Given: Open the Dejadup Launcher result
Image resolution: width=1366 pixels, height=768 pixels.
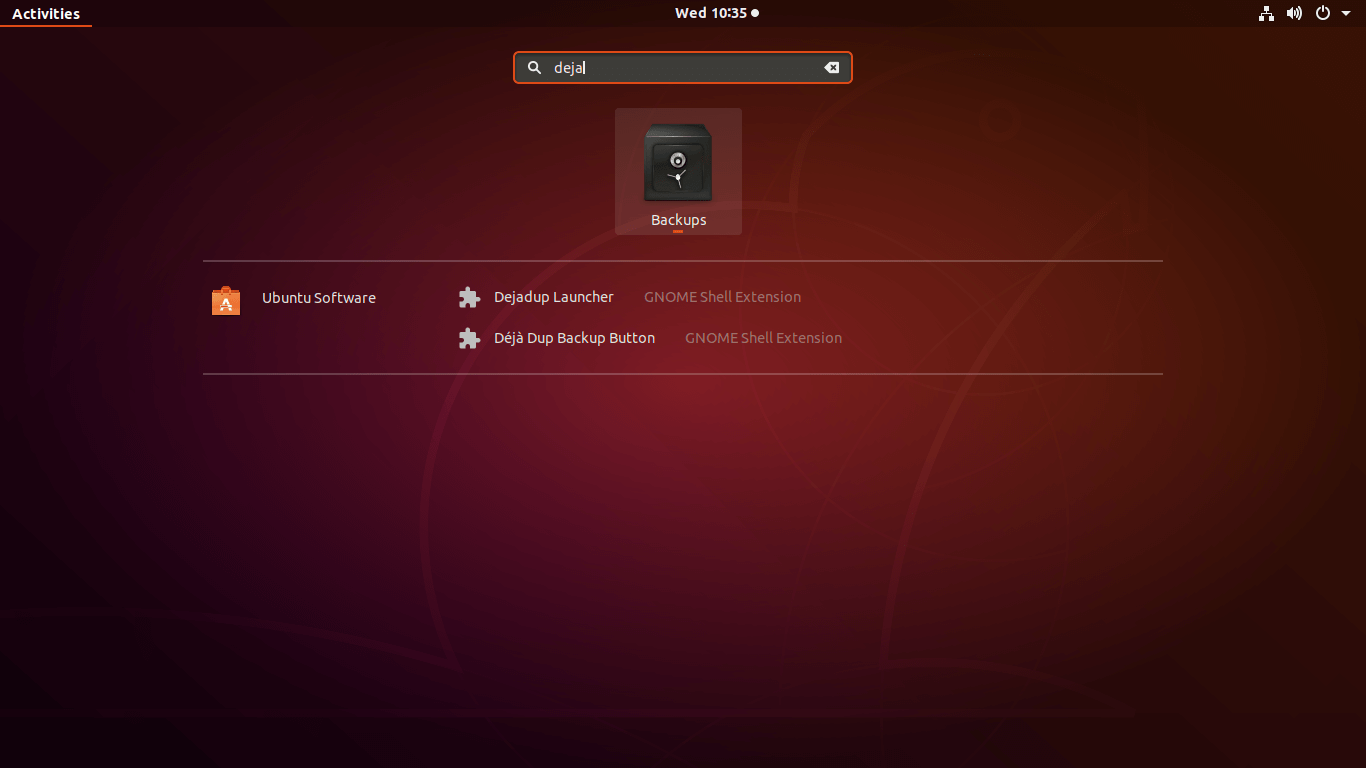Looking at the screenshot, I should [x=553, y=297].
